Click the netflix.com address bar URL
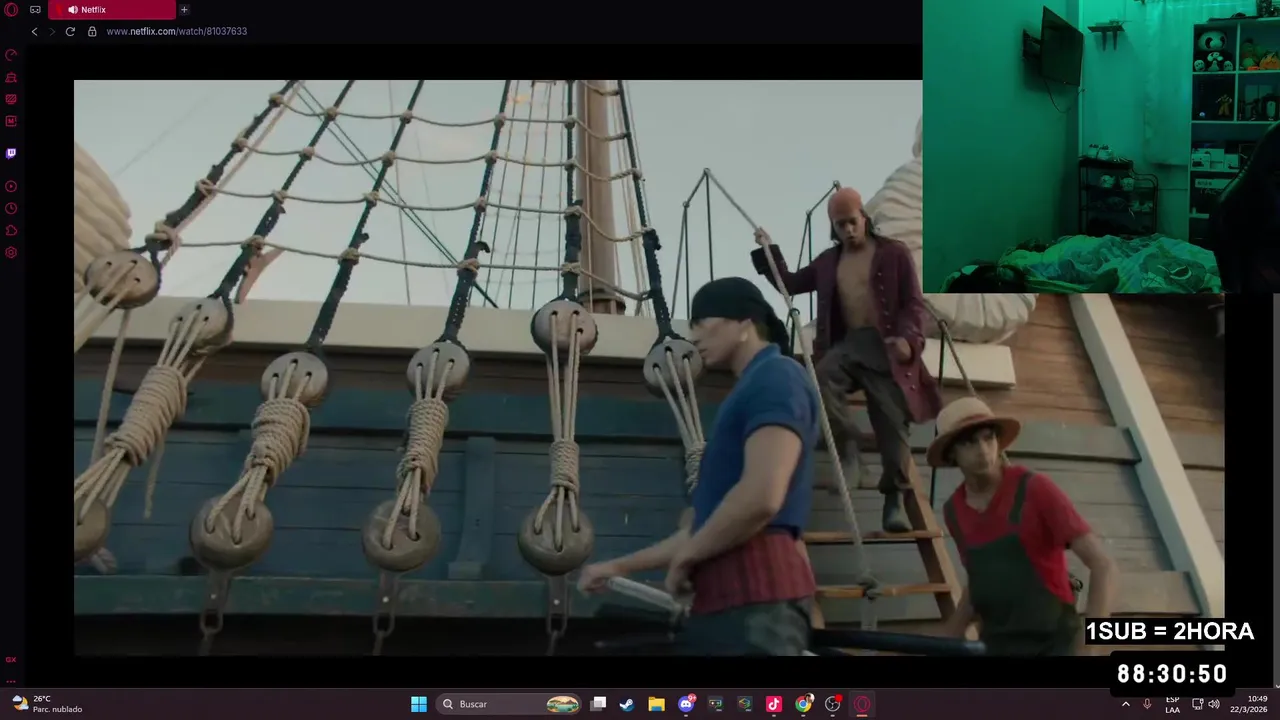Viewport: 1280px width, 720px height. (177, 31)
